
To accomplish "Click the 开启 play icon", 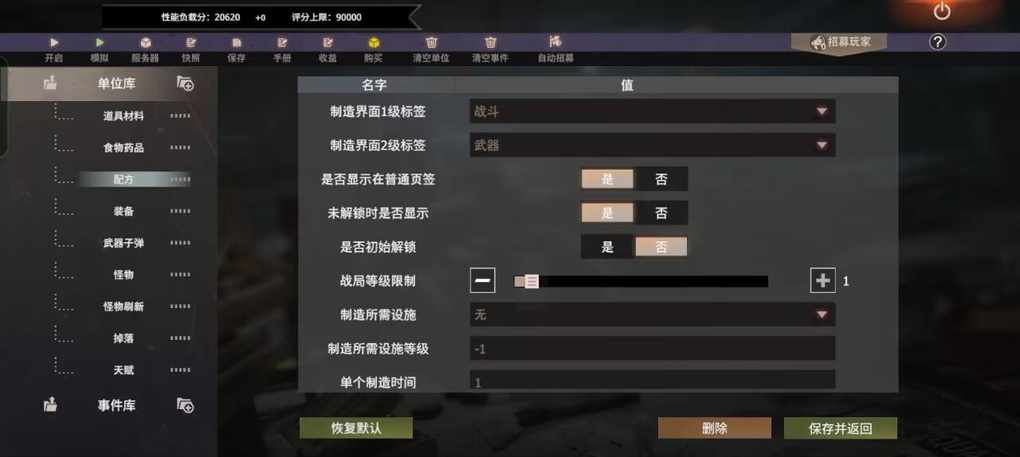I will click(54, 43).
